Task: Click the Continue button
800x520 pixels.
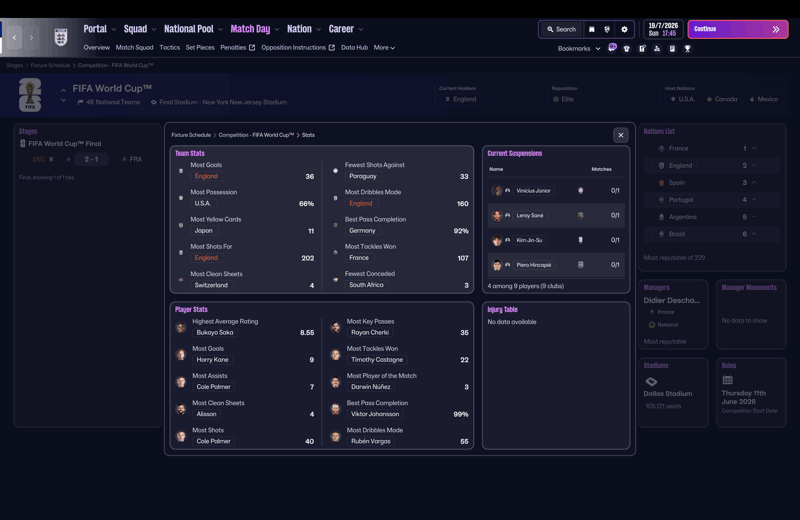Action: (737, 29)
